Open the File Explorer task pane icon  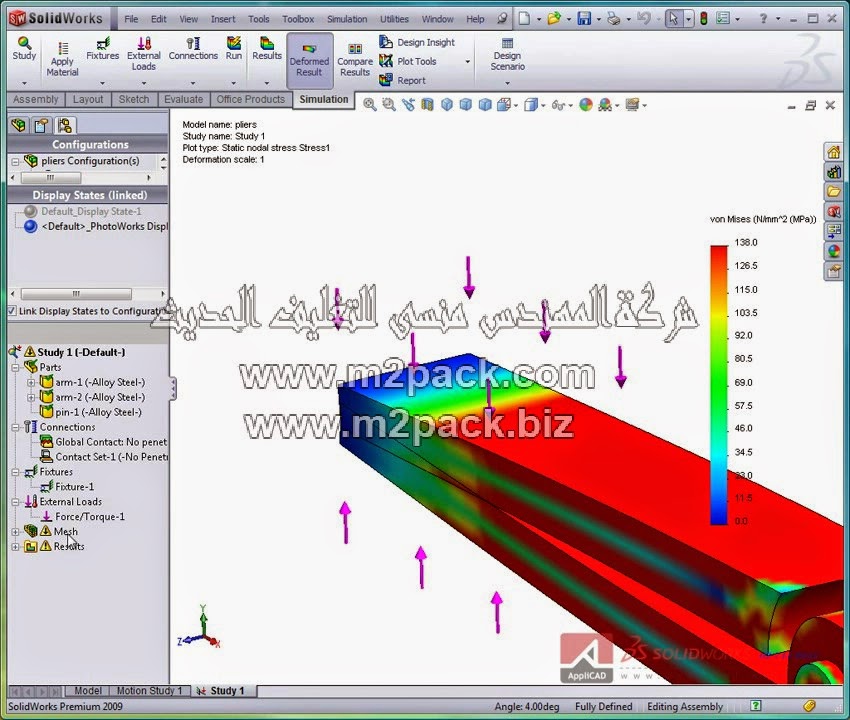(834, 191)
